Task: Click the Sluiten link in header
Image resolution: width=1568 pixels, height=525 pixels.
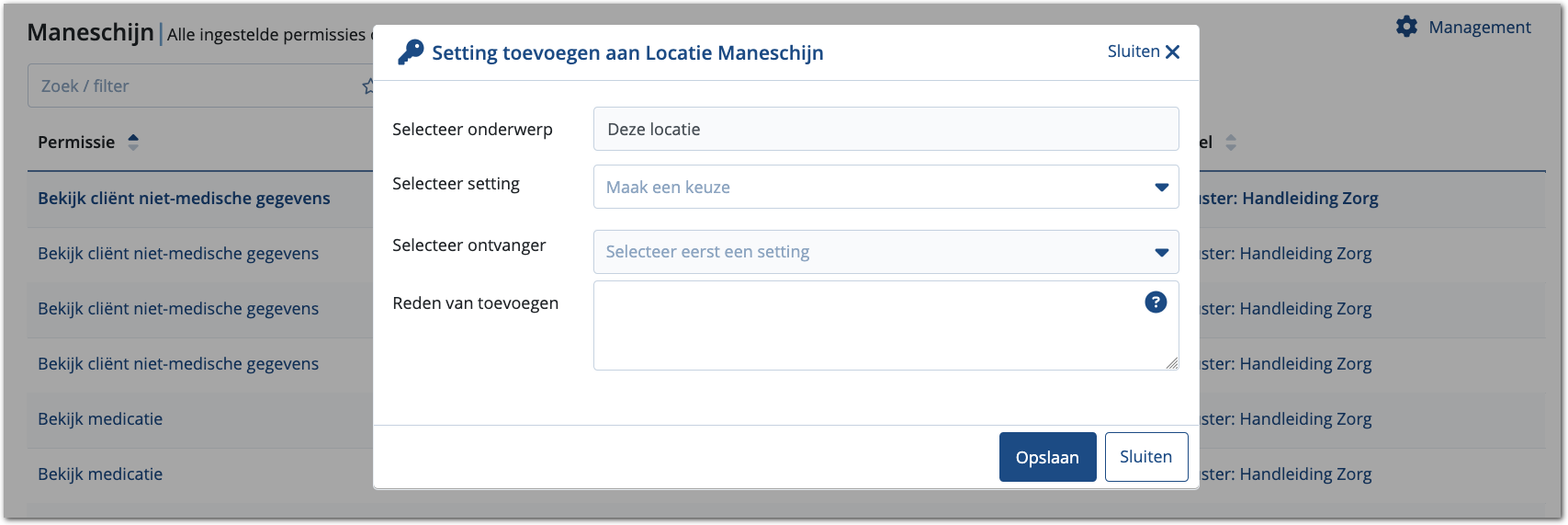Action: 1134,51
